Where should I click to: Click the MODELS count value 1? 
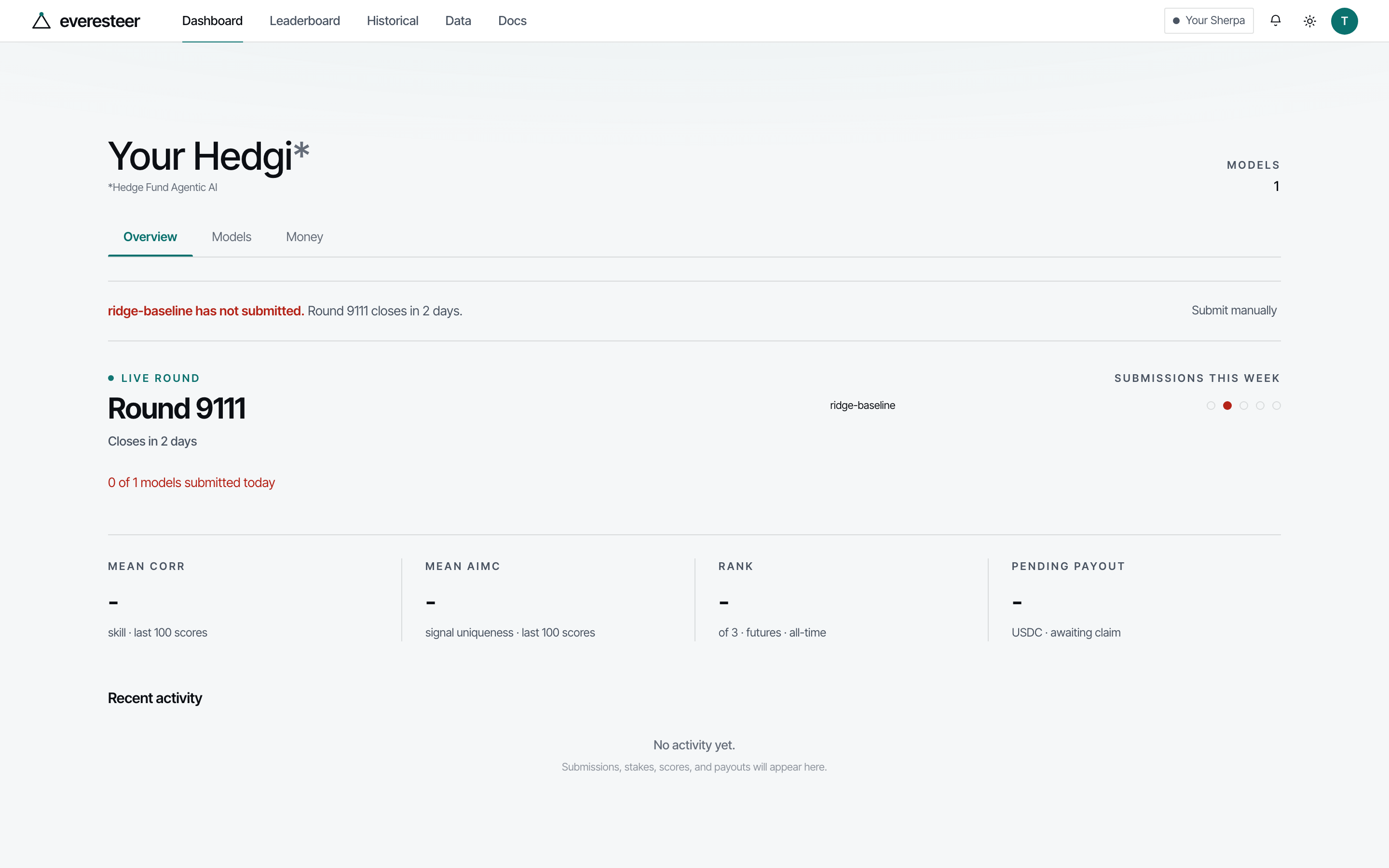click(1277, 186)
